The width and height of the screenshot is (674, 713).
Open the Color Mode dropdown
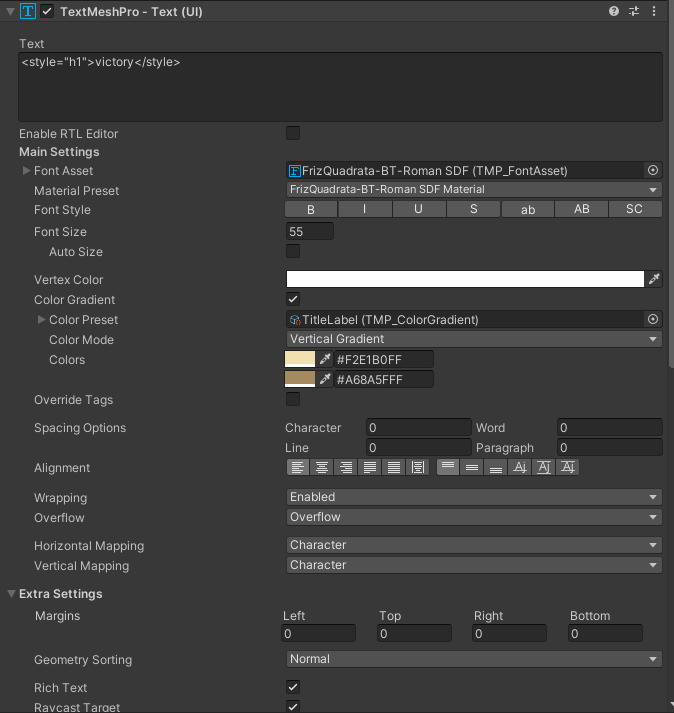coord(474,339)
